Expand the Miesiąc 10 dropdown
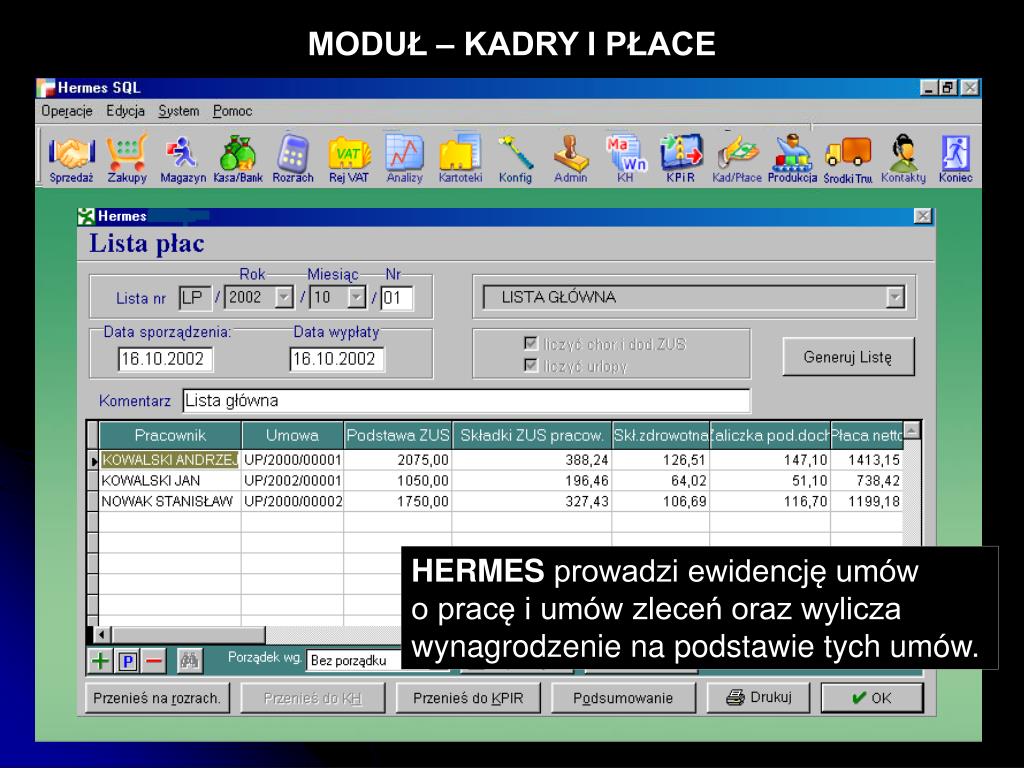The image size is (1024, 768). [356, 298]
